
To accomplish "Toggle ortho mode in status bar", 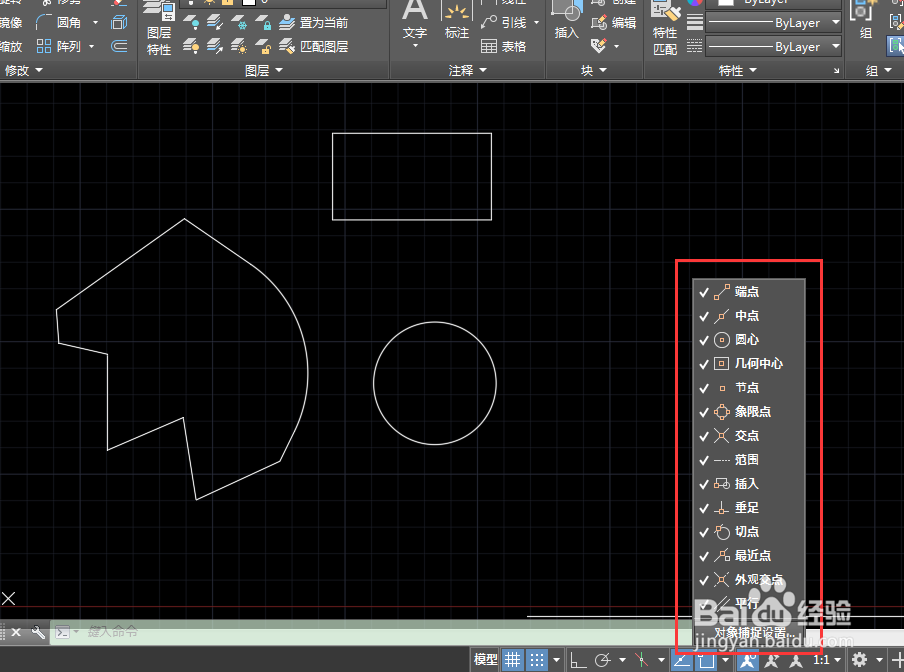I will click(578, 659).
